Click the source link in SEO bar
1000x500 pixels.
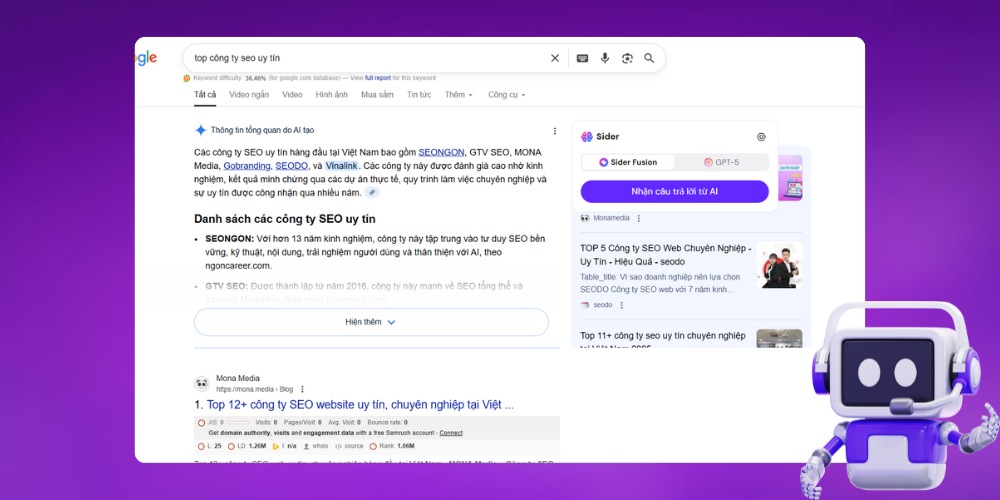point(349,446)
